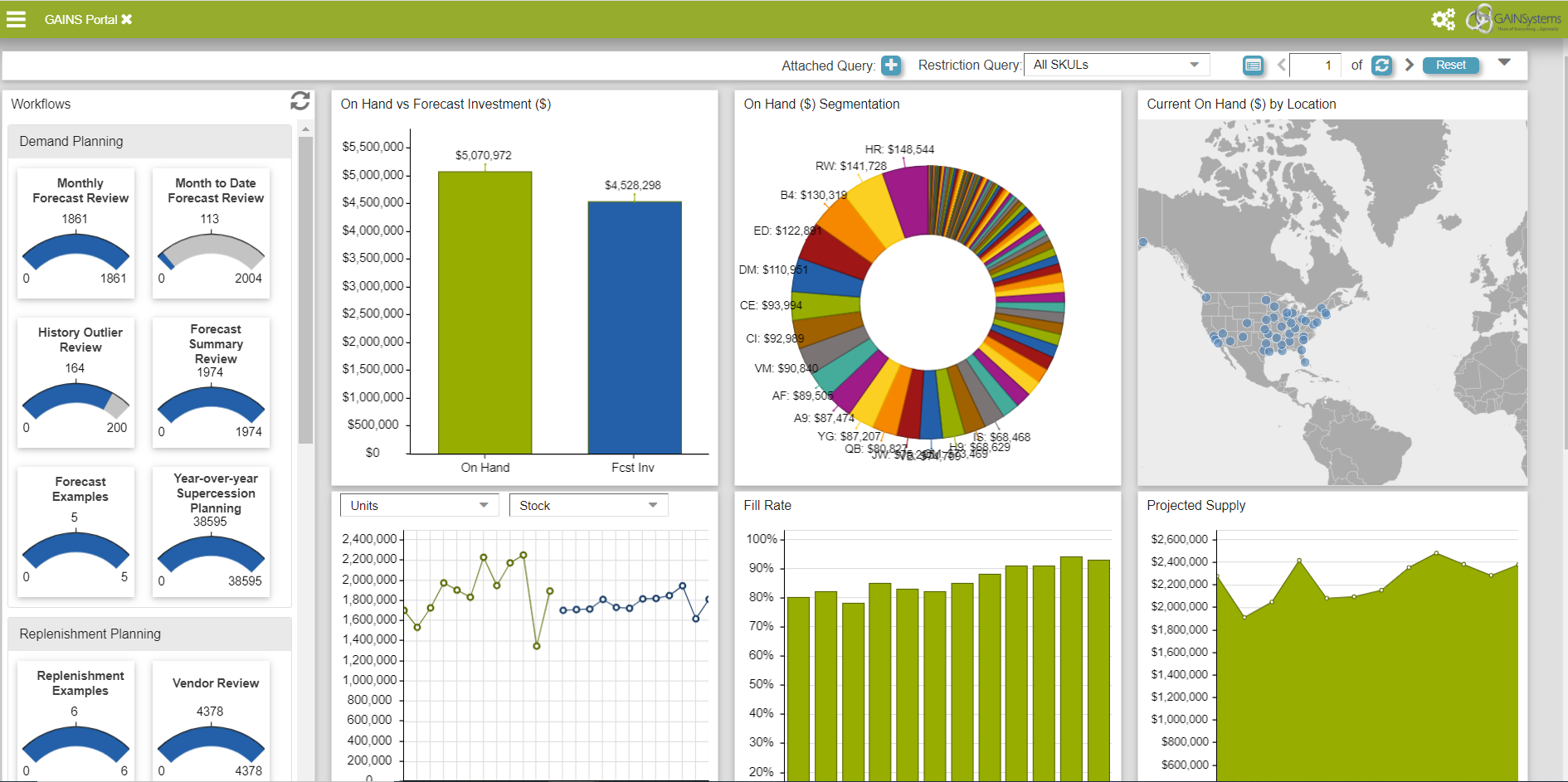This screenshot has width=1568, height=782.
Task: Open Monthly Forecast Review workflow gauge
Action: pos(76,234)
